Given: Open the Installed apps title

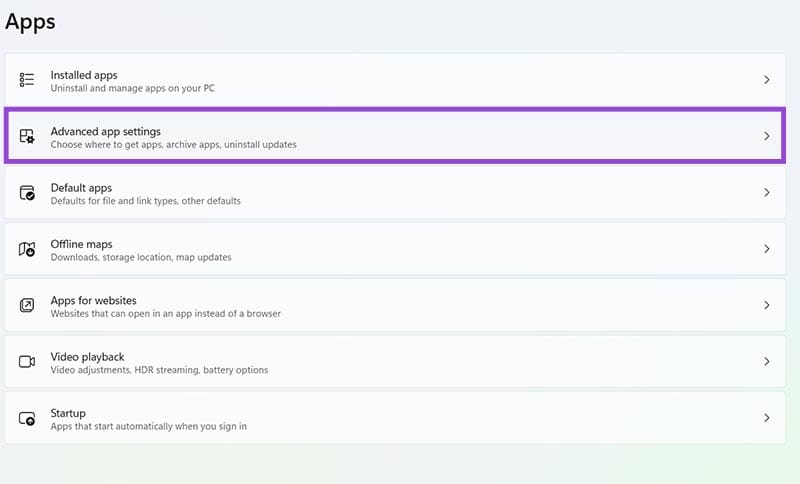Looking at the screenshot, I should [84, 75].
